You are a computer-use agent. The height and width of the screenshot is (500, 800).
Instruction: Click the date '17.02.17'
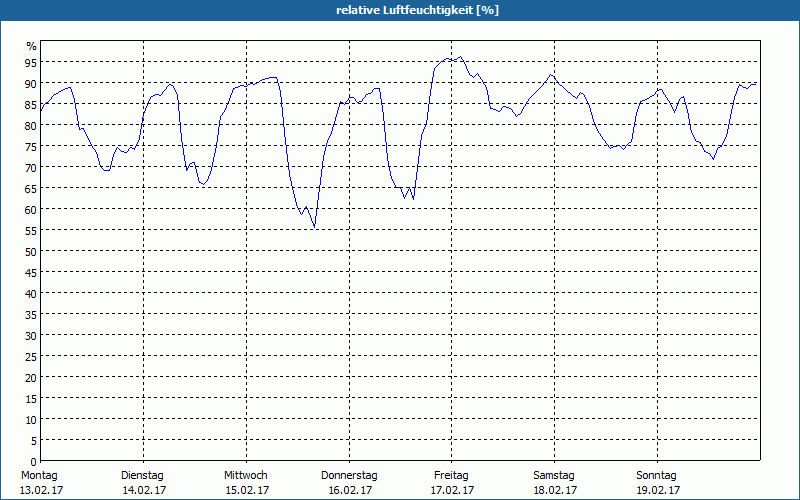(452, 490)
